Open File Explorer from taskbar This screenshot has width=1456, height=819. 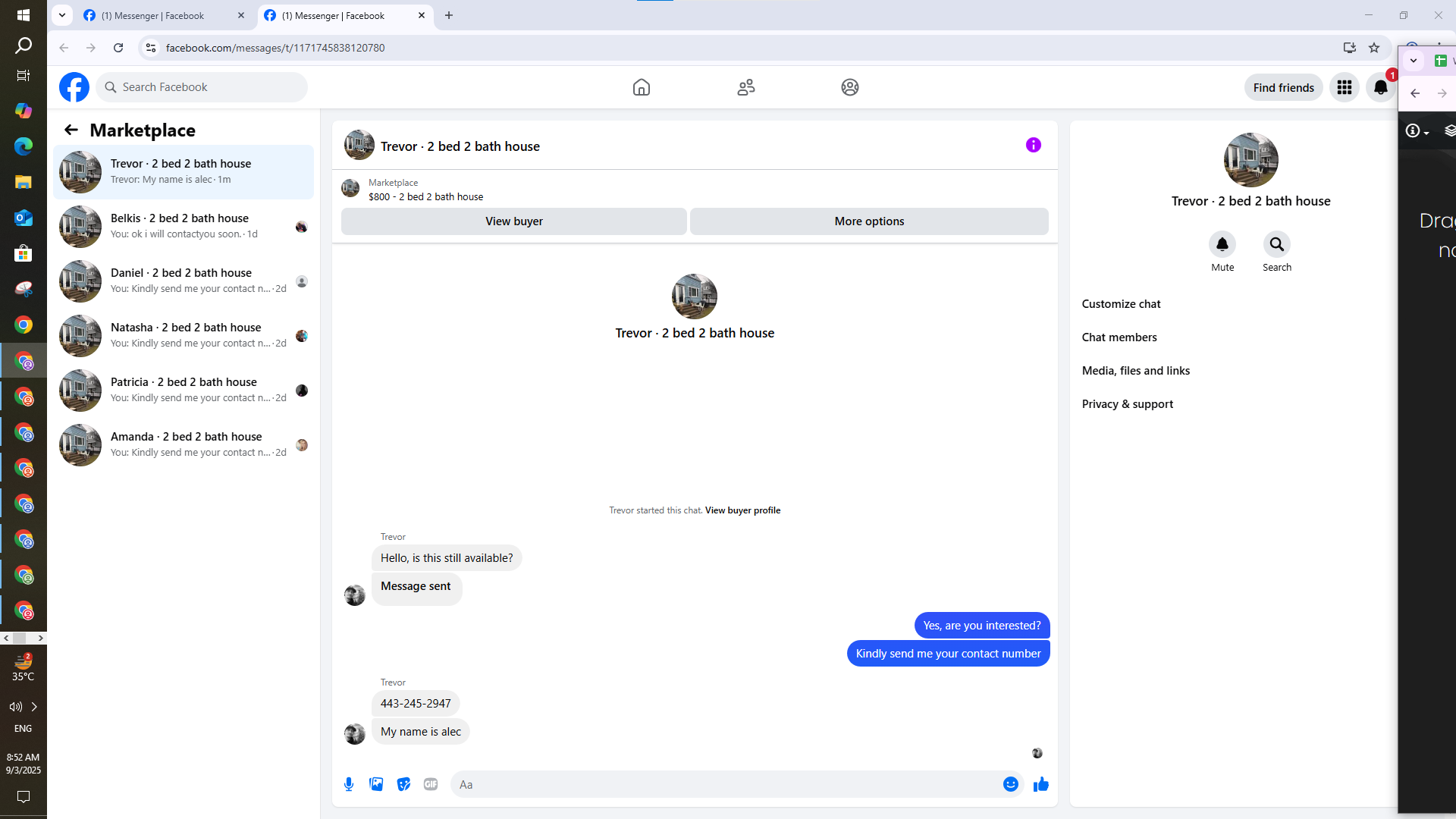point(24,182)
